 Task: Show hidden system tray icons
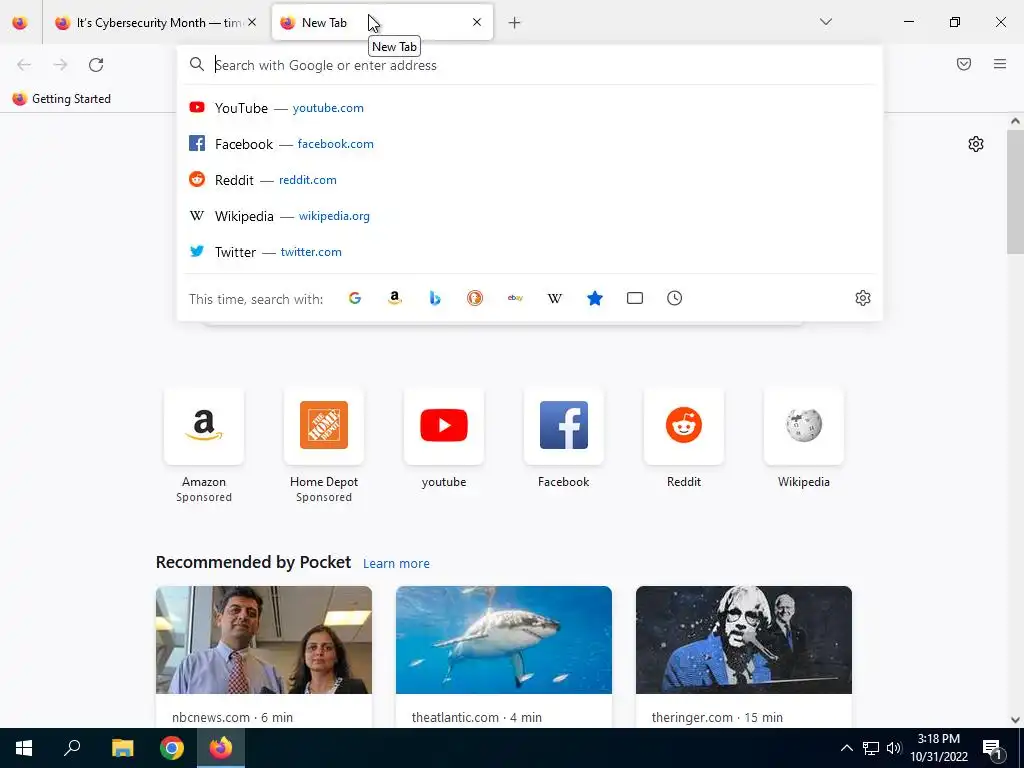[x=846, y=748]
